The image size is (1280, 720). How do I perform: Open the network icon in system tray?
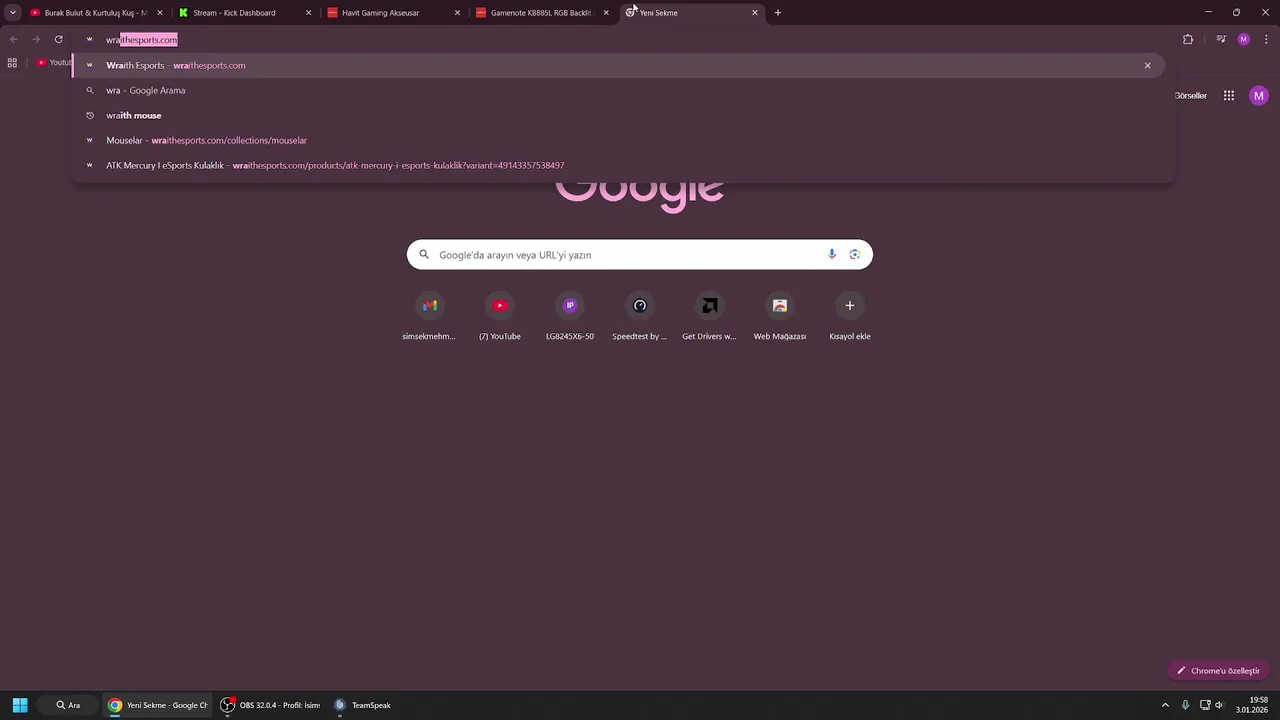point(1205,705)
